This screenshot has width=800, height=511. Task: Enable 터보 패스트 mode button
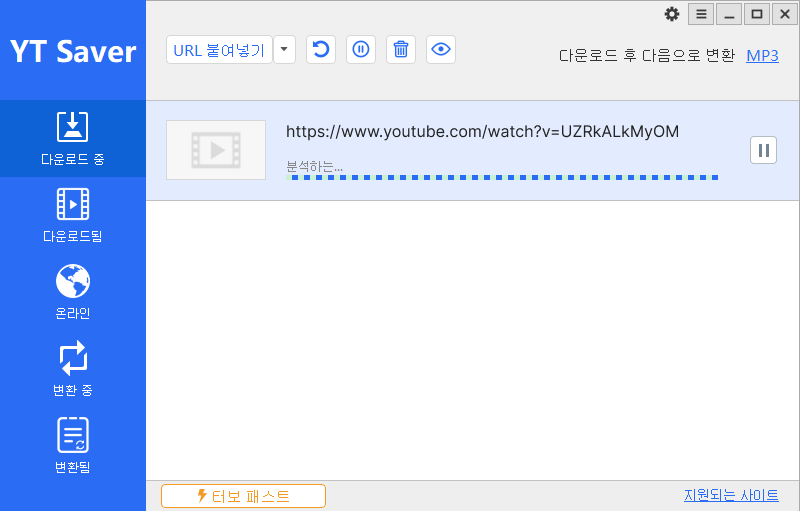pyautogui.click(x=243, y=496)
